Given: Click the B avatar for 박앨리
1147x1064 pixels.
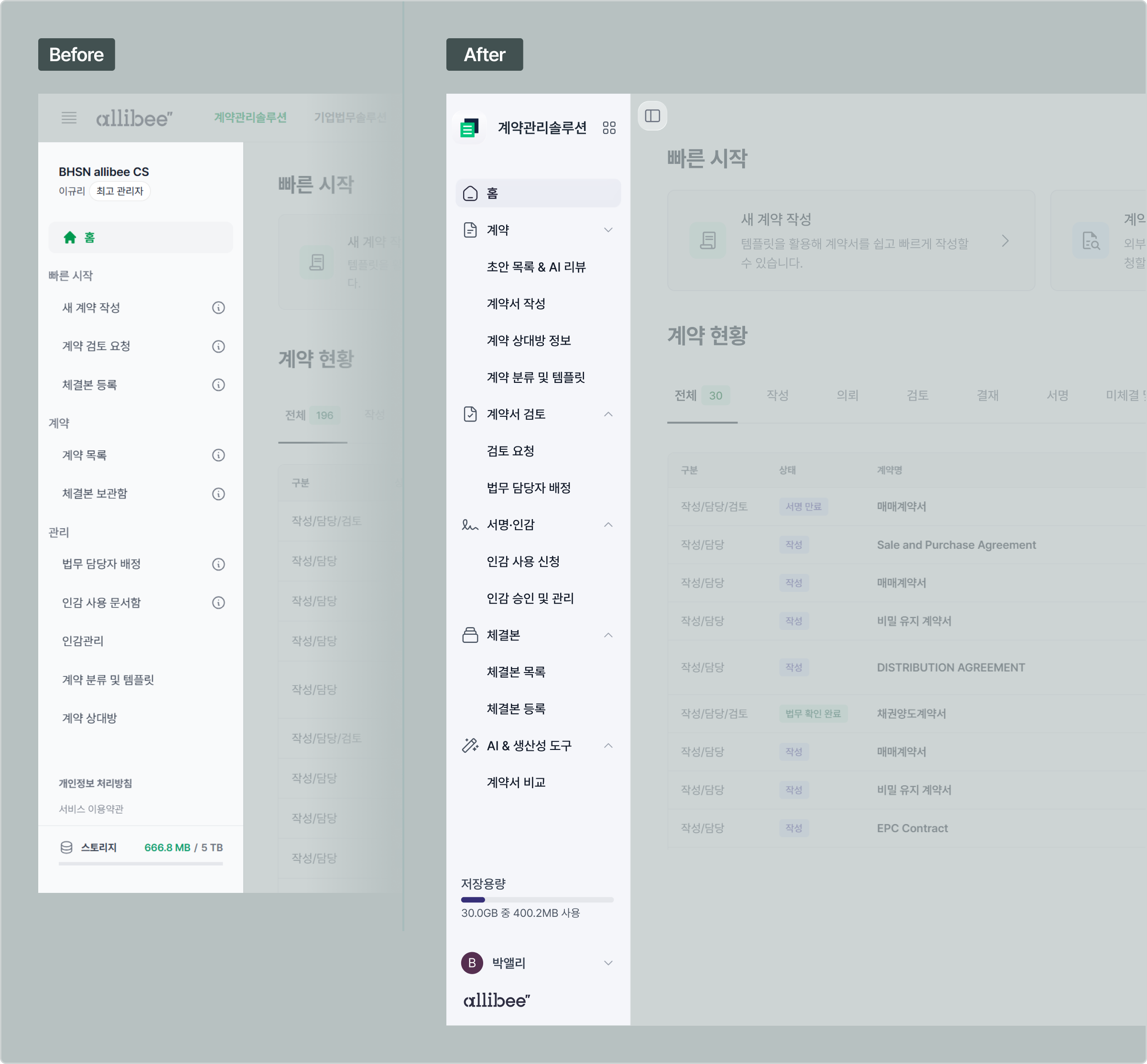Looking at the screenshot, I should (472, 963).
